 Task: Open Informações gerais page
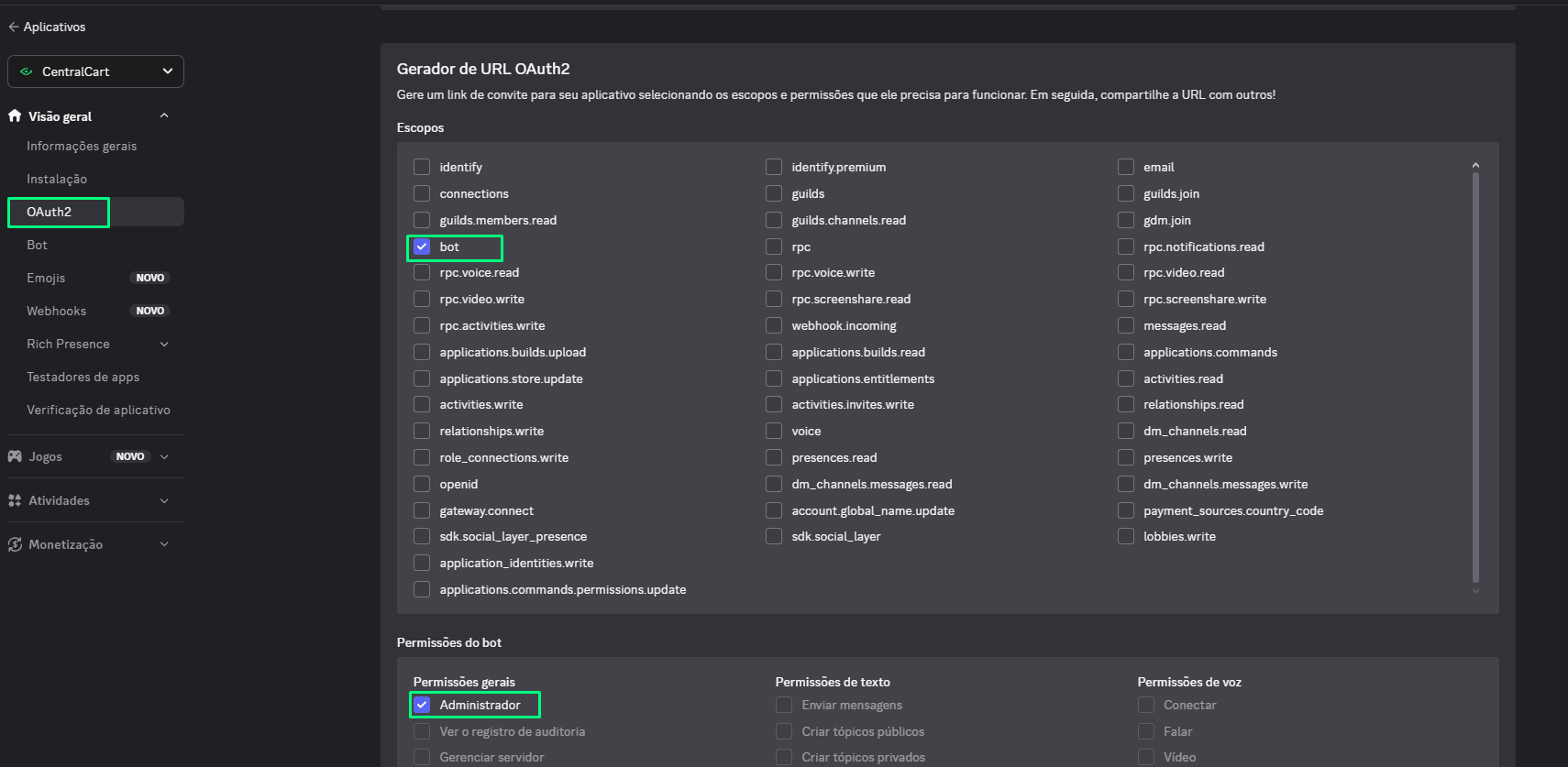tap(82, 146)
